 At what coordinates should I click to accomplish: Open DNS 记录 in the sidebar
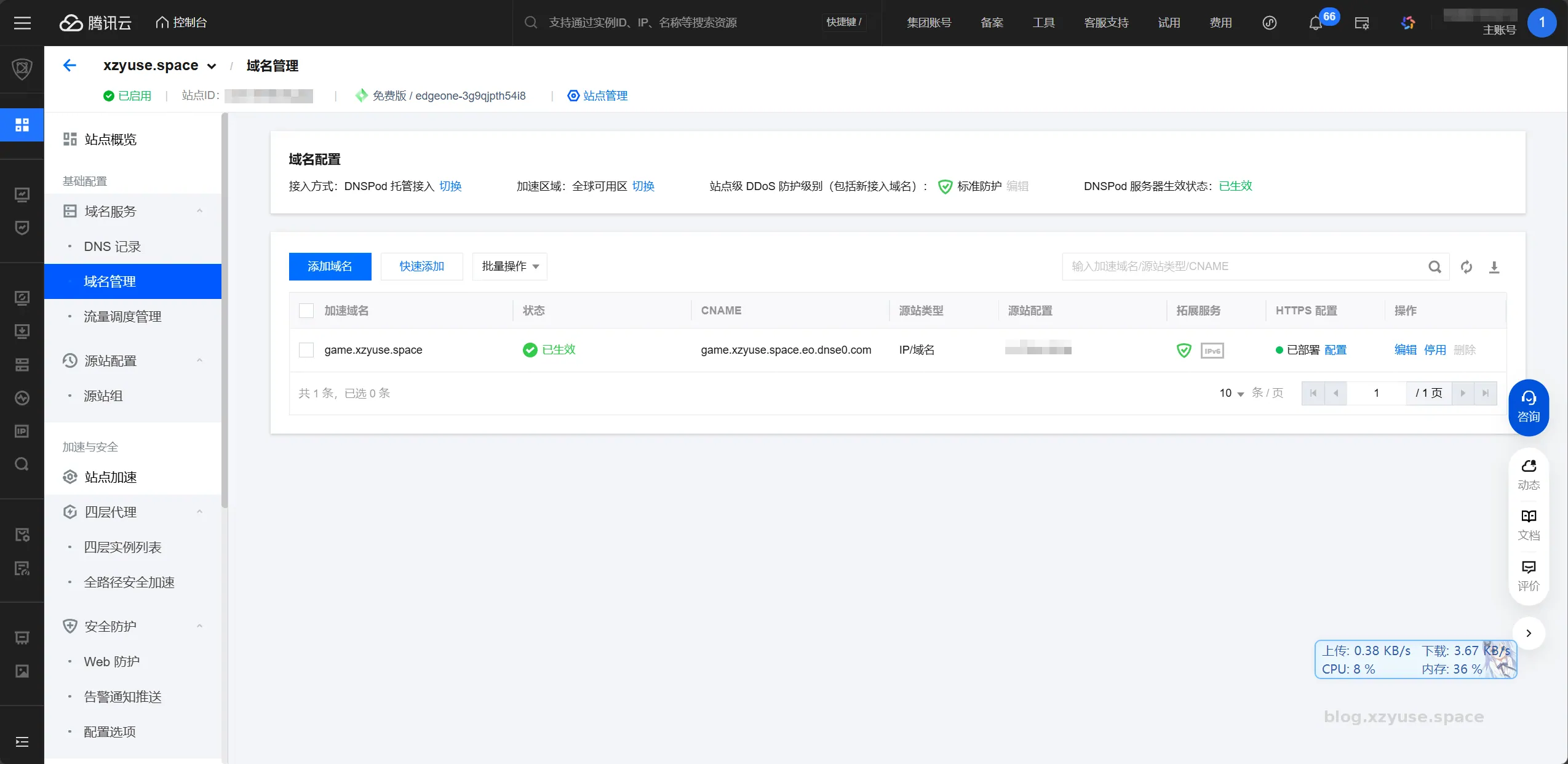pyautogui.click(x=113, y=247)
